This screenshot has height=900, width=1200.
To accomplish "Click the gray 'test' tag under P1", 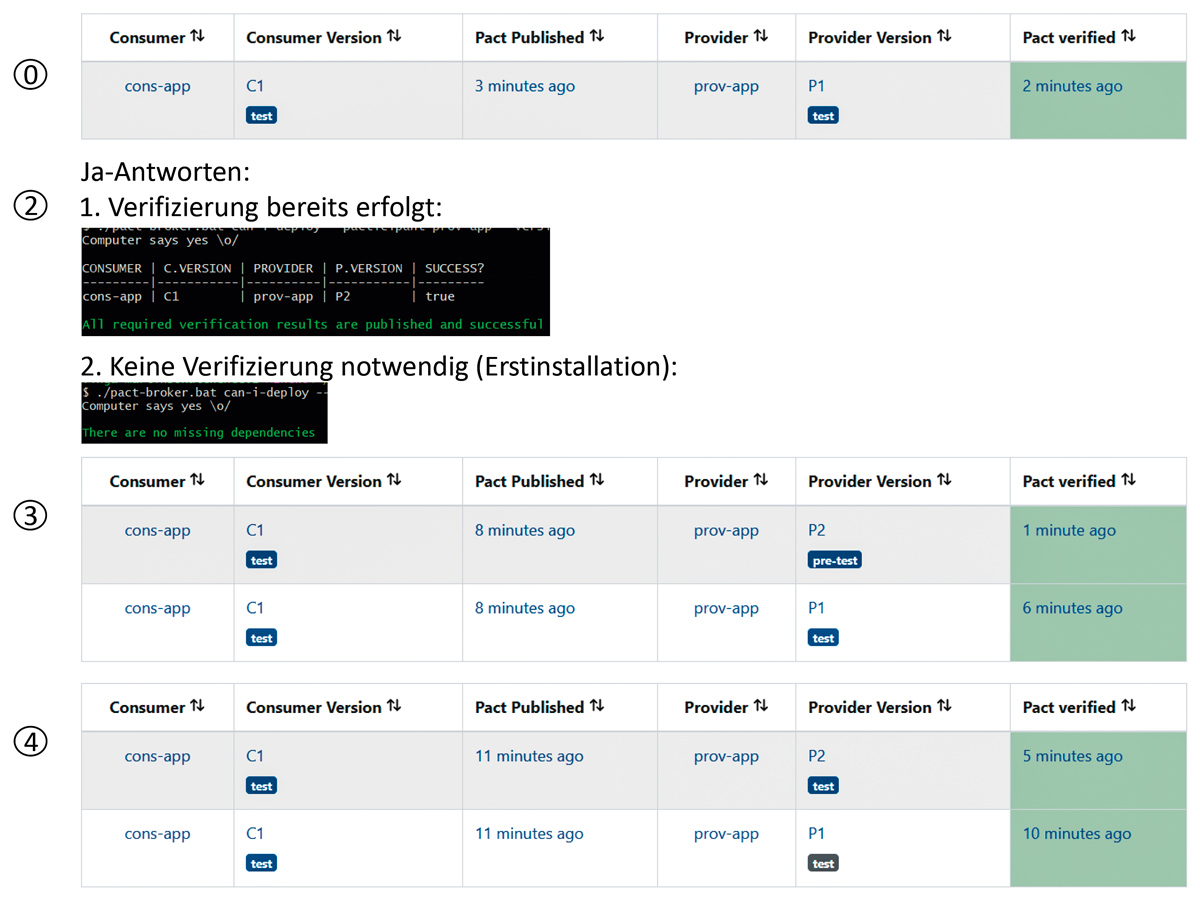I will 823,864.
